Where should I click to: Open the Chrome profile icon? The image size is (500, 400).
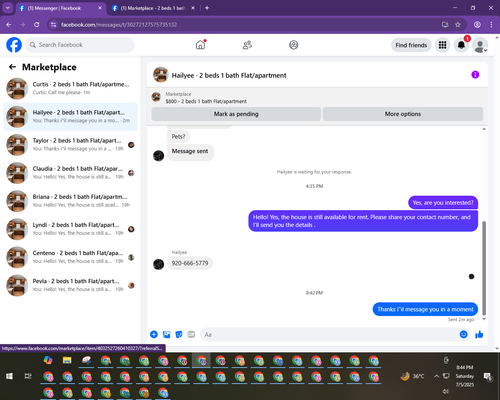tap(477, 25)
